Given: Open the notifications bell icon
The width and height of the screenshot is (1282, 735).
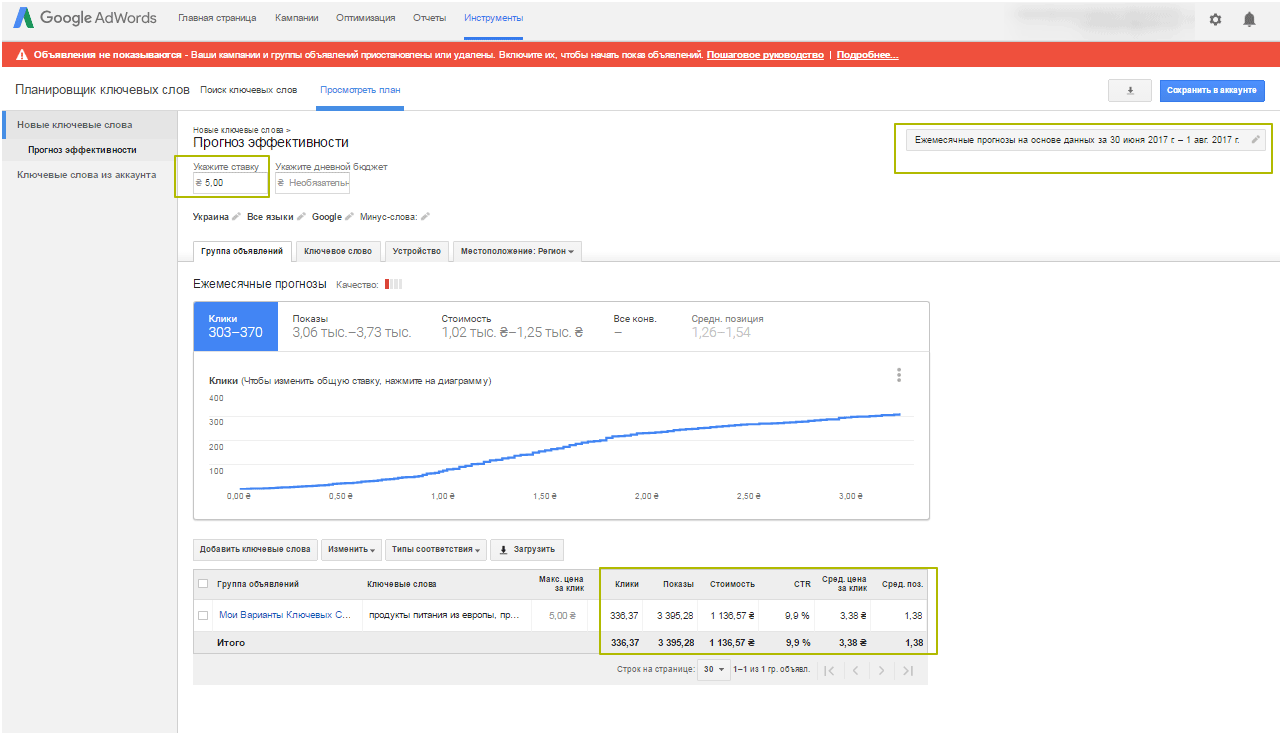Looking at the screenshot, I should click(1249, 19).
